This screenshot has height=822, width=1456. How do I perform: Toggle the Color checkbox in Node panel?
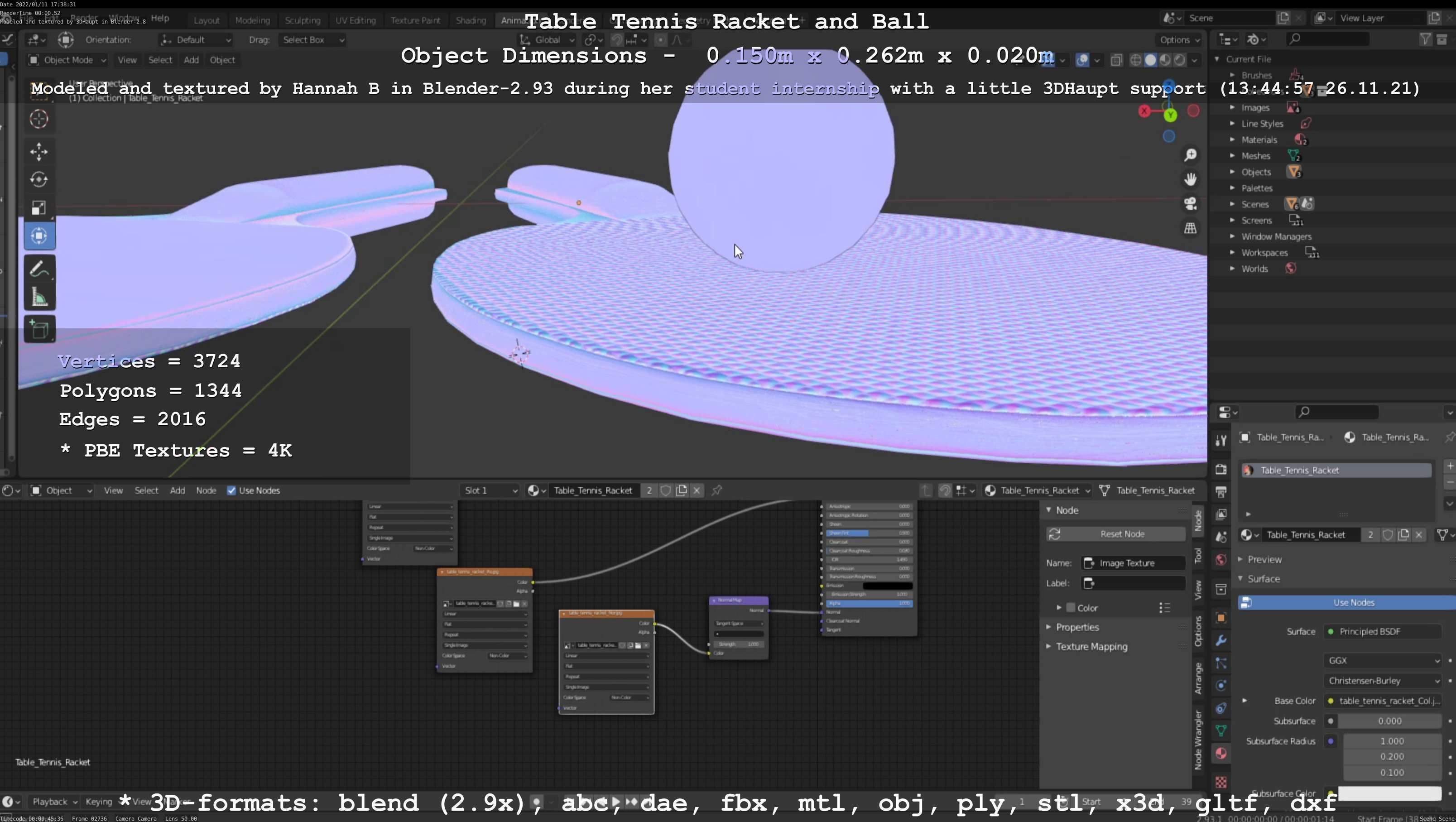(1071, 608)
